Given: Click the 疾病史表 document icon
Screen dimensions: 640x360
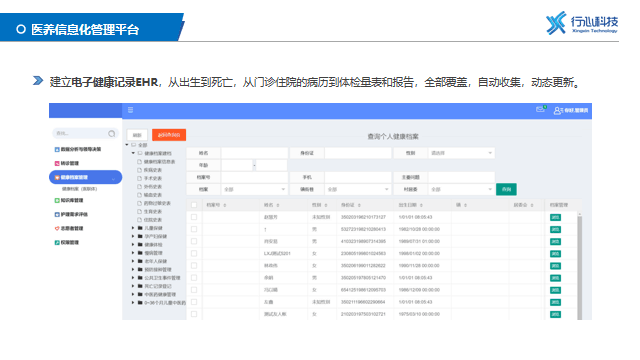Looking at the screenshot, I should 139,170.
